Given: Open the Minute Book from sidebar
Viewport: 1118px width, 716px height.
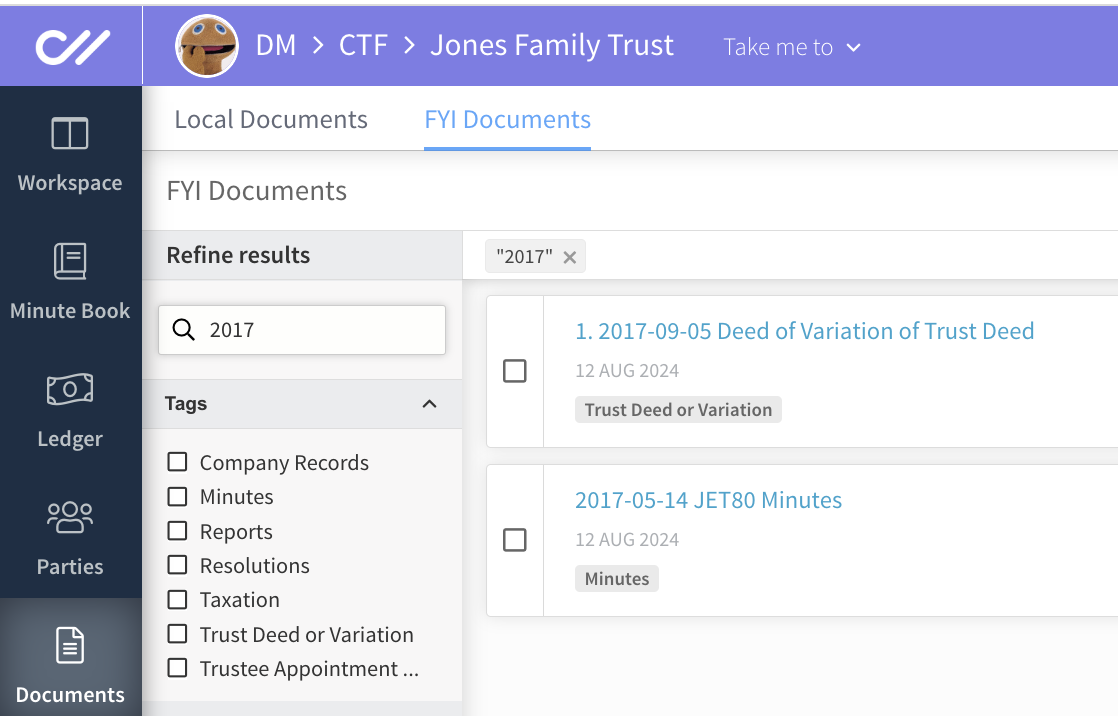Looking at the screenshot, I should coord(70,283).
